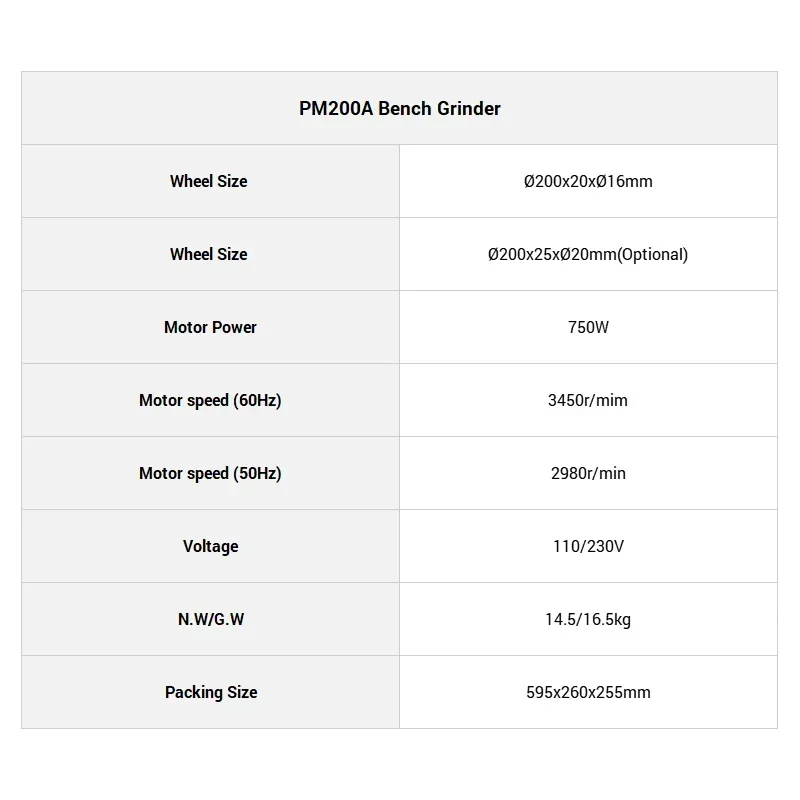800x800 pixels.
Task: Select the Packing Size label
Action: click(x=210, y=692)
